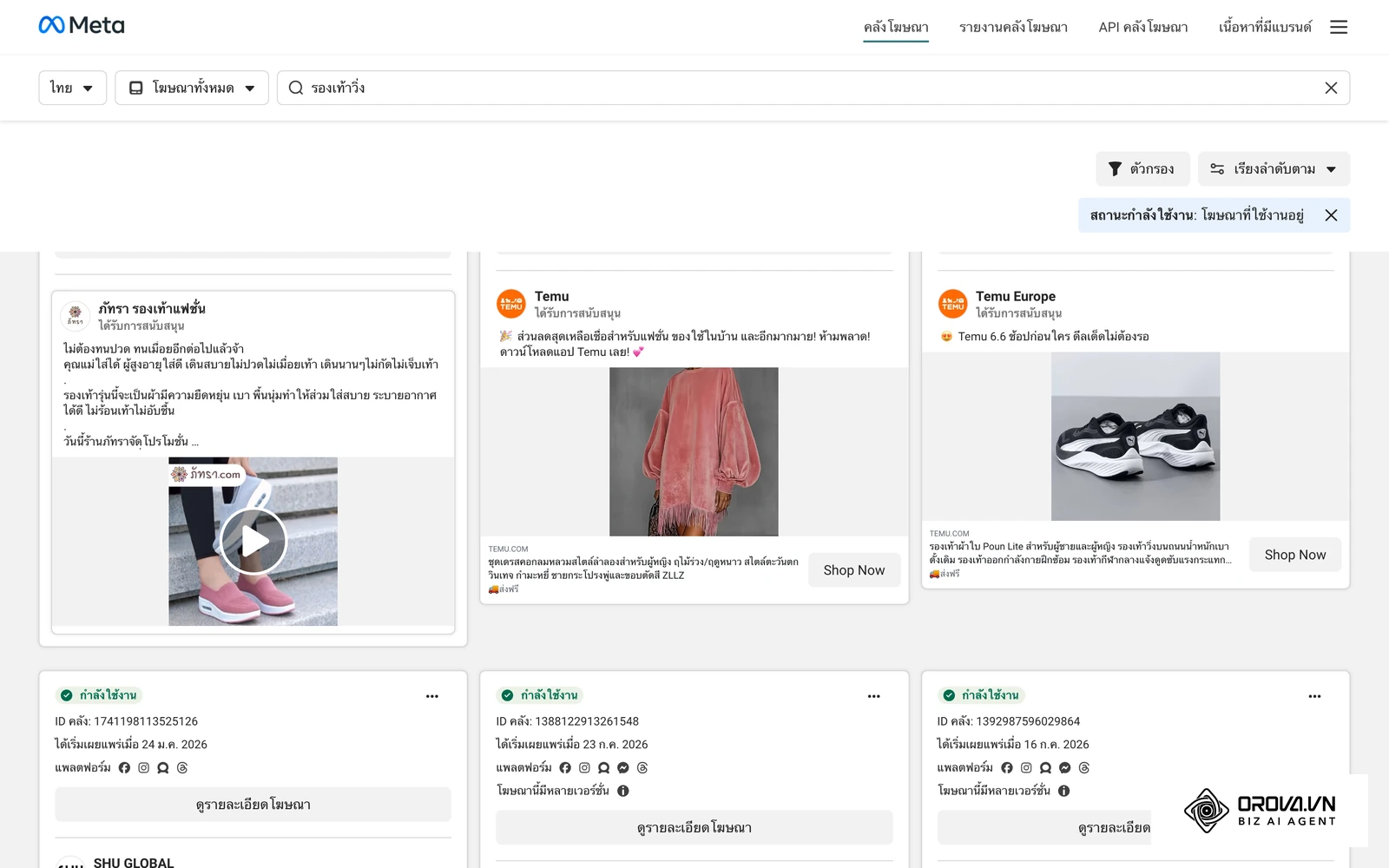Click Shop Now on the Temu dress ad
The width and height of the screenshot is (1389, 868).
pos(854,570)
